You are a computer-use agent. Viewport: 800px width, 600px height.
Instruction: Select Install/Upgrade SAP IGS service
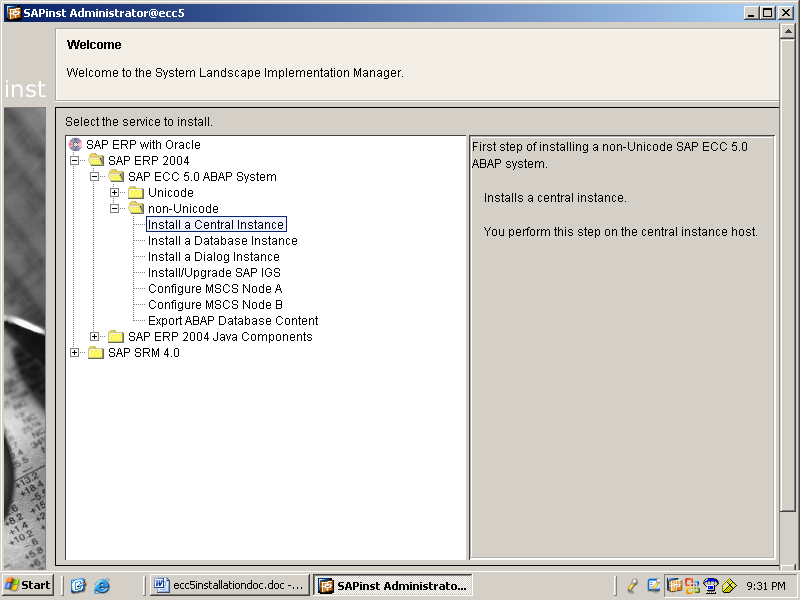[x=212, y=272]
